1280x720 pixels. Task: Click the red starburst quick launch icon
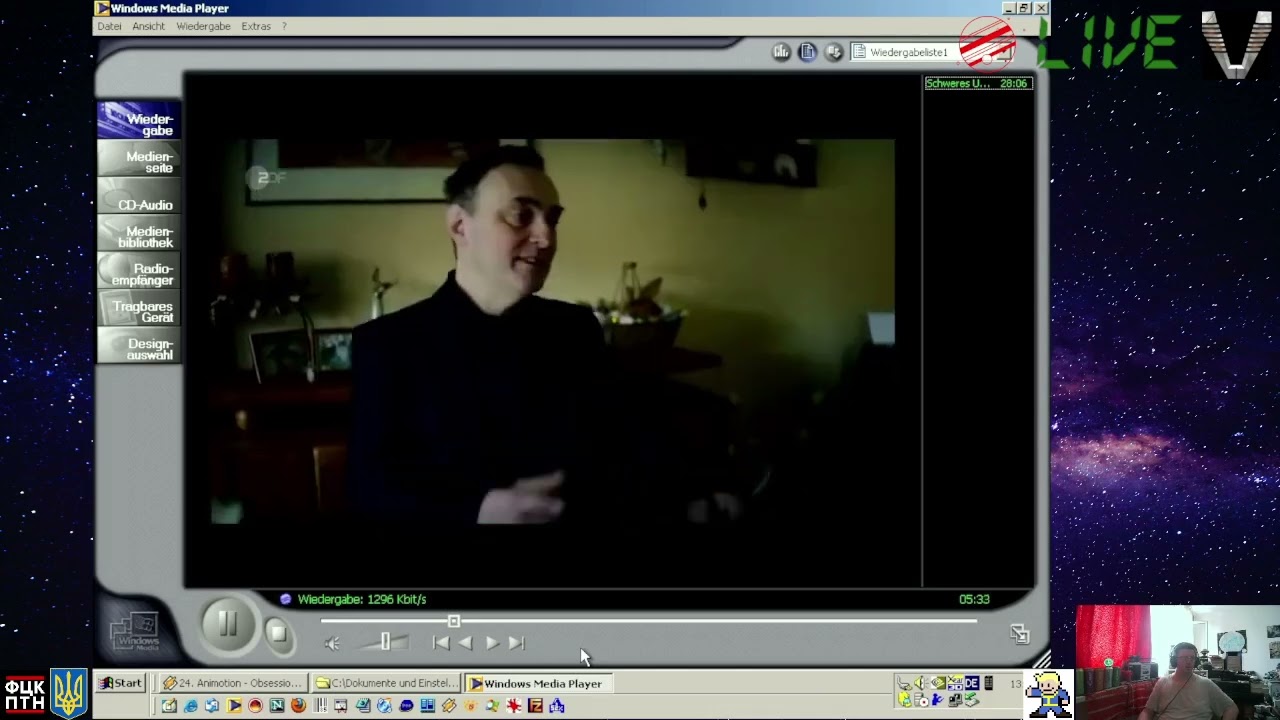(x=514, y=706)
